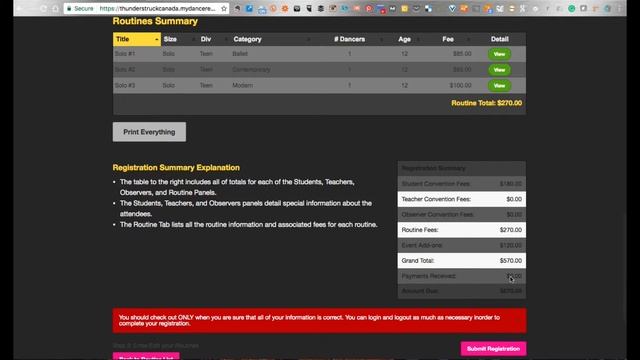Image resolution: width=640 pixels, height=360 pixels.
Task: Click the Pocket extension icon
Action: (416, 9)
